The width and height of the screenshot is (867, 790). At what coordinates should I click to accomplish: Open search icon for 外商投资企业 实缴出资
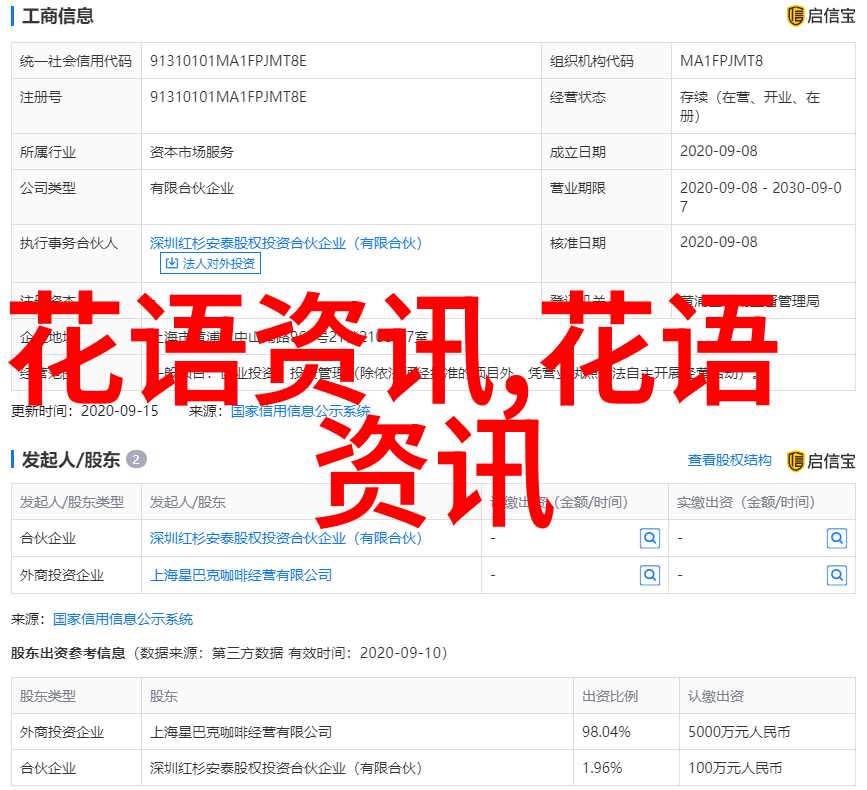(x=837, y=576)
